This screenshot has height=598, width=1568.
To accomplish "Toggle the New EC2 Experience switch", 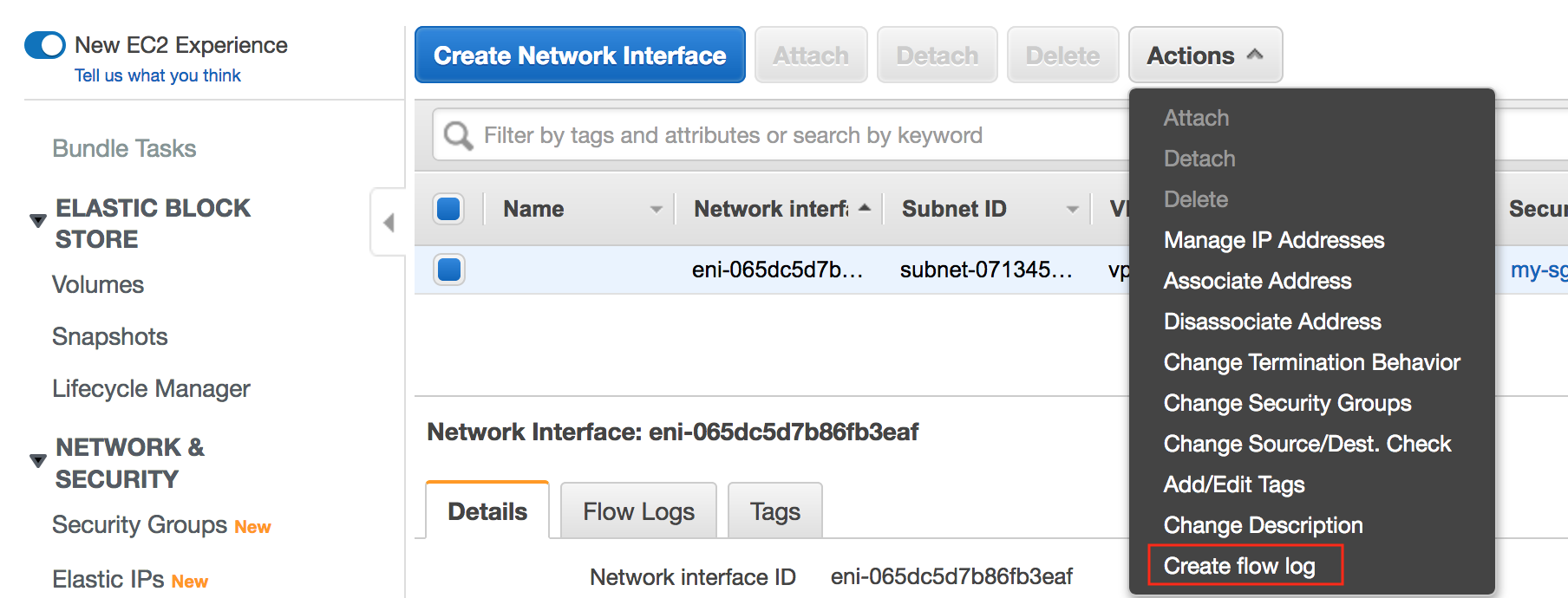I will coord(45,45).
